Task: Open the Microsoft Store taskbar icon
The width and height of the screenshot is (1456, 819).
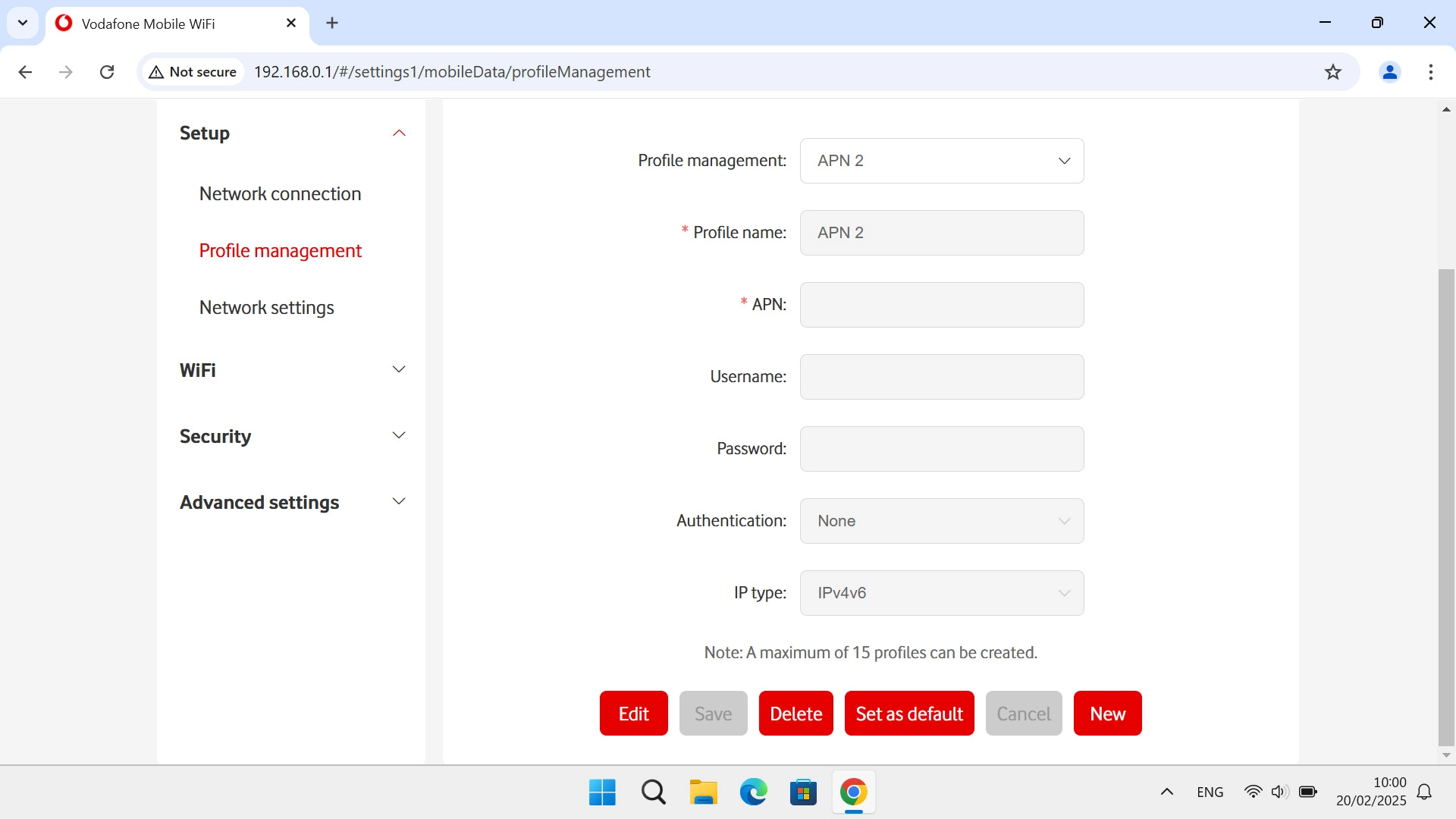Action: coord(803,792)
